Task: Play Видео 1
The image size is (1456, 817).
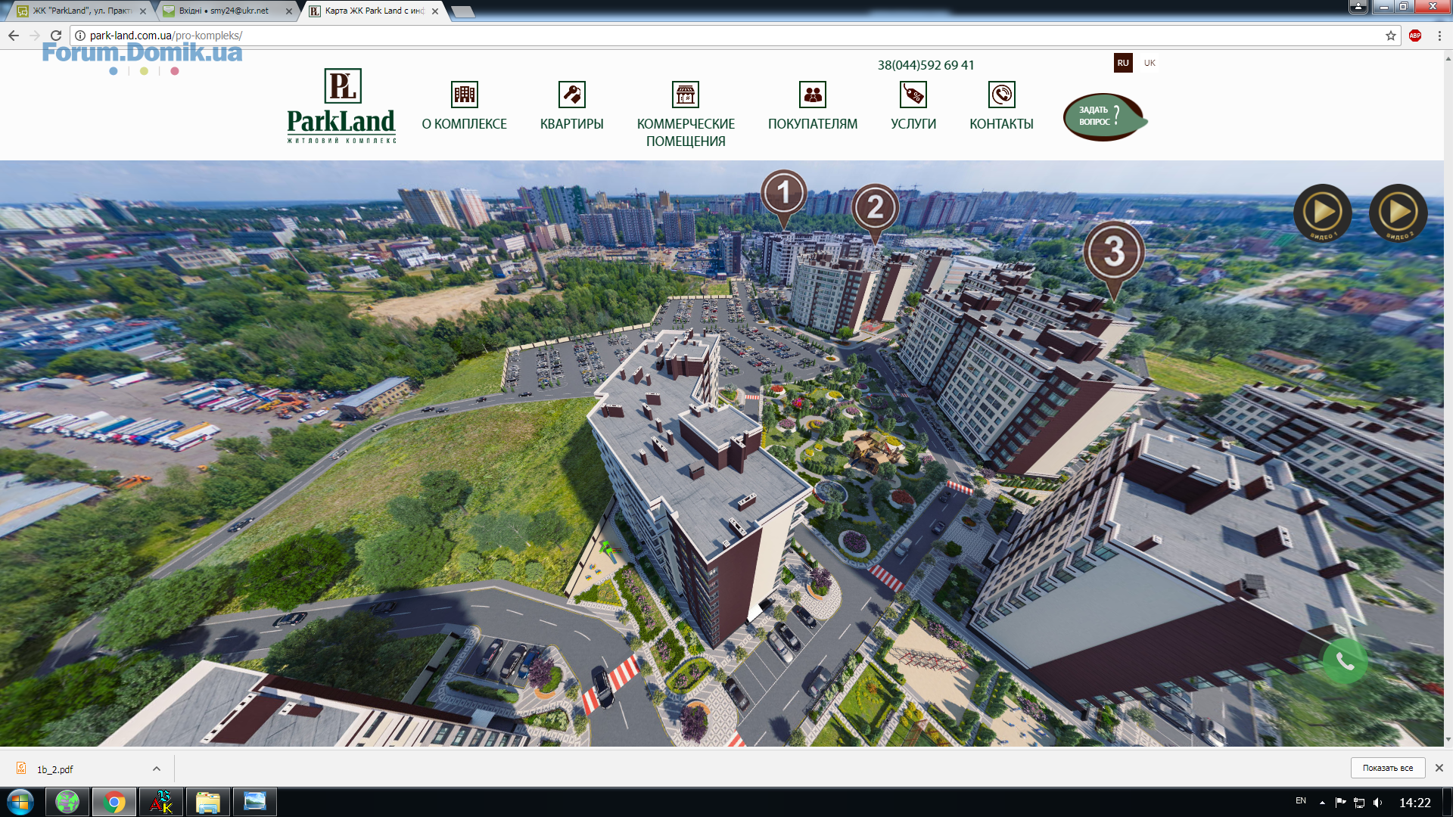Action: 1323,213
